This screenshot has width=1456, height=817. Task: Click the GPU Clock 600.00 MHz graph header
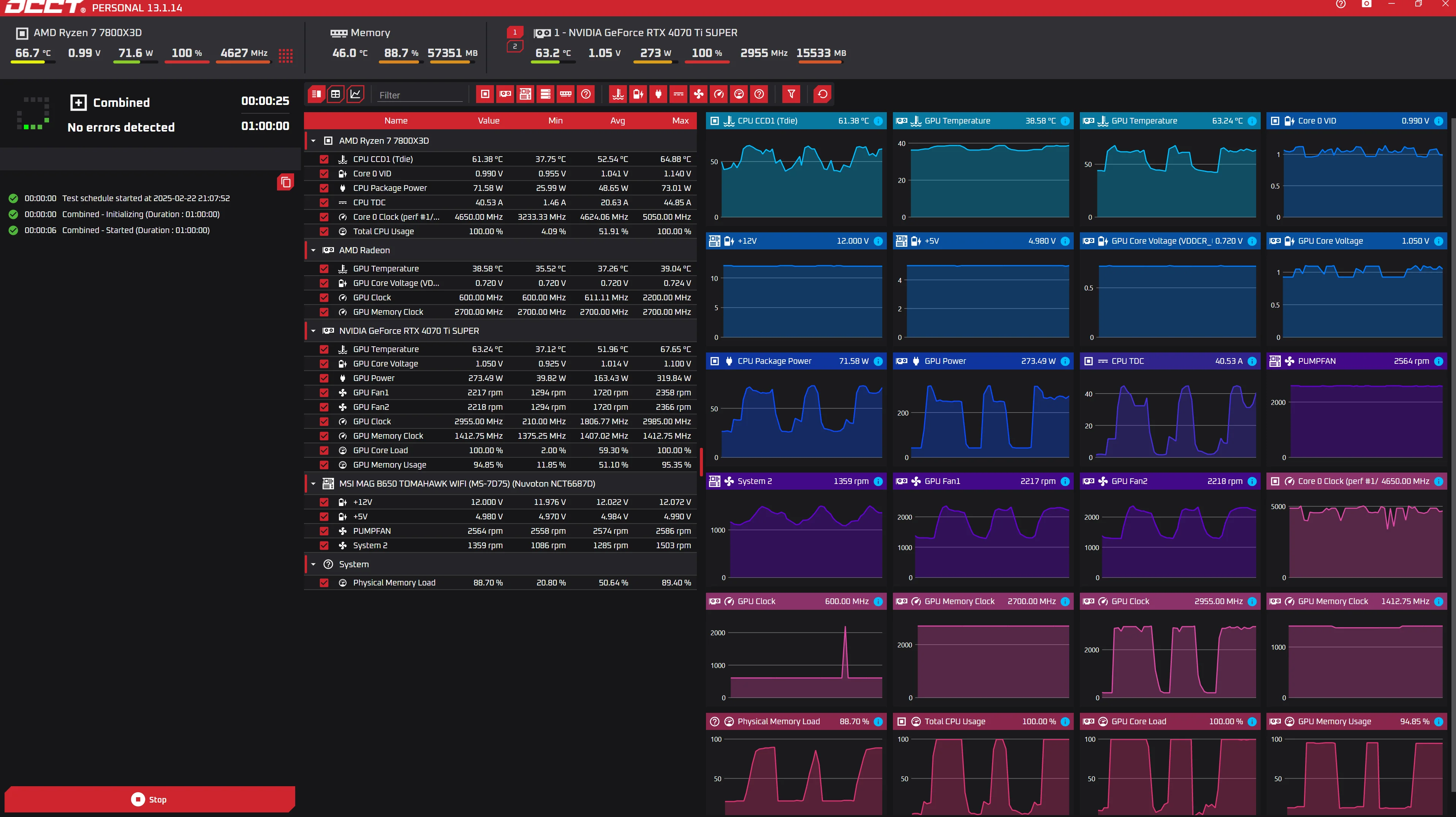tap(796, 601)
